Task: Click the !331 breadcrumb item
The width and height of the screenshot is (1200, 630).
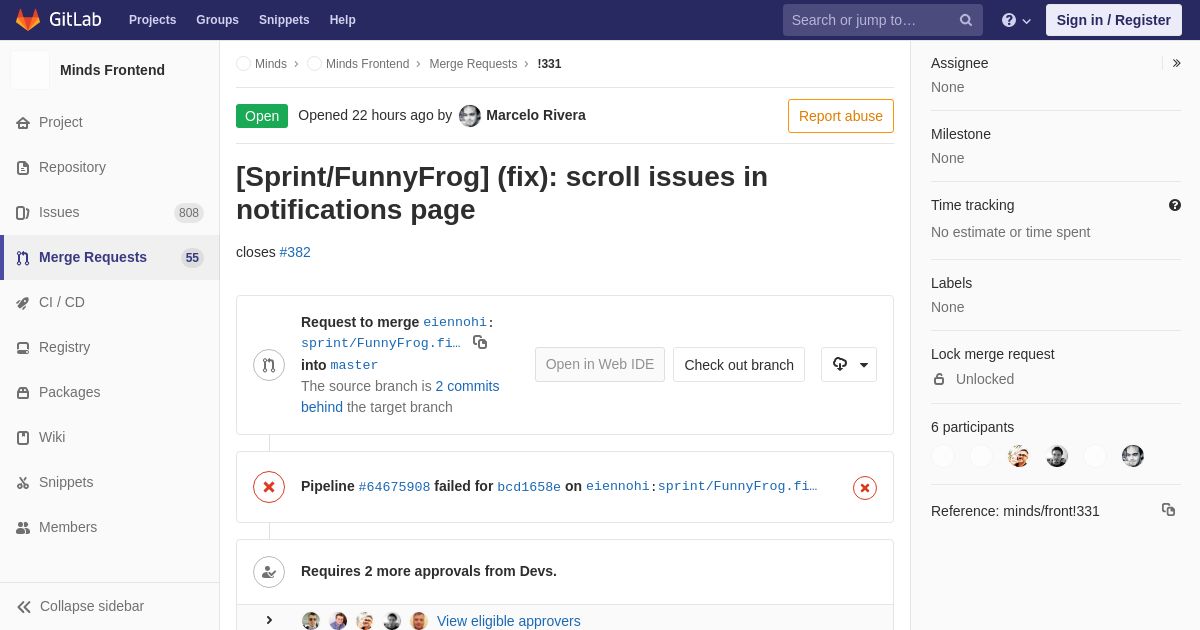Action: tap(549, 64)
